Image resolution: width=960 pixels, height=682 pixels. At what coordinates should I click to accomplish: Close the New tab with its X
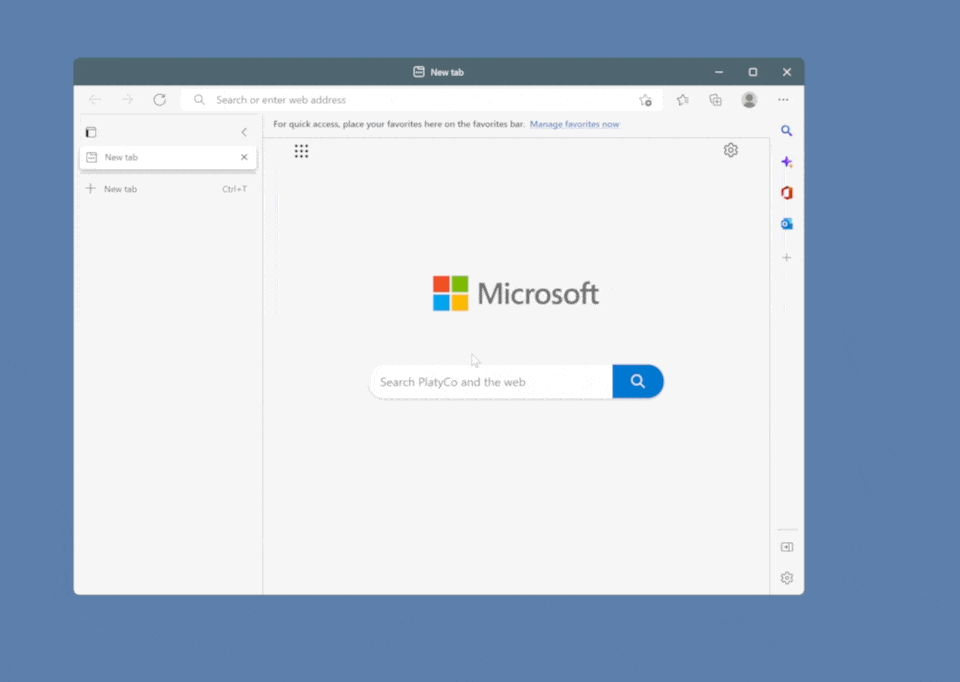tap(244, 157)
